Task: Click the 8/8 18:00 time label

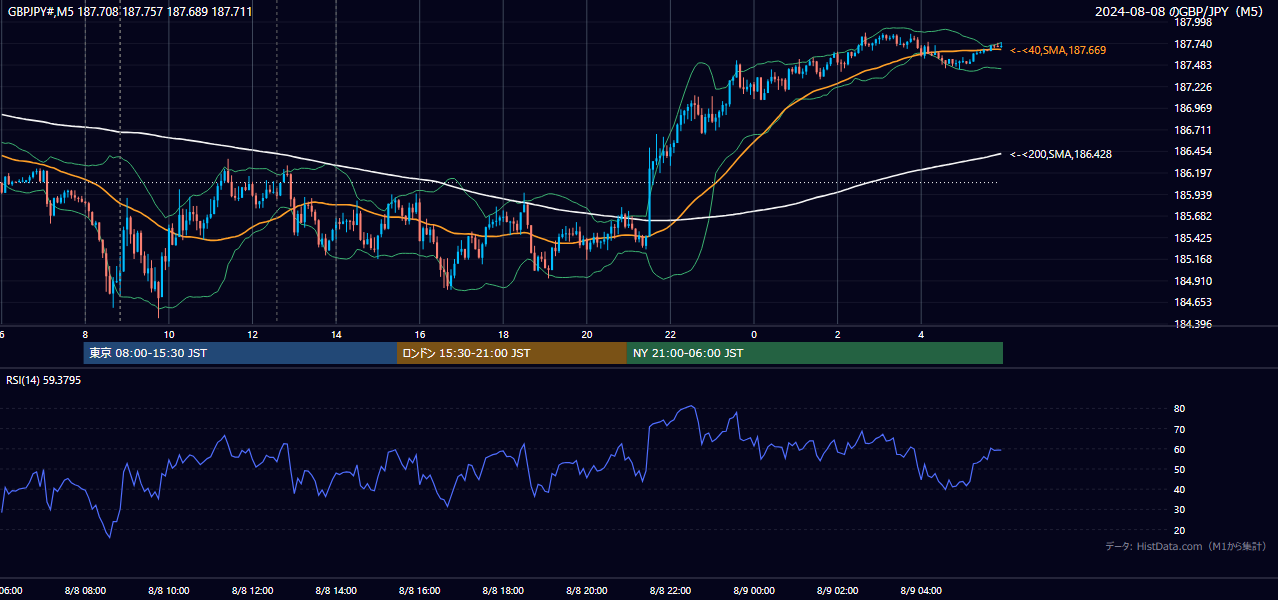Action: 503,591
